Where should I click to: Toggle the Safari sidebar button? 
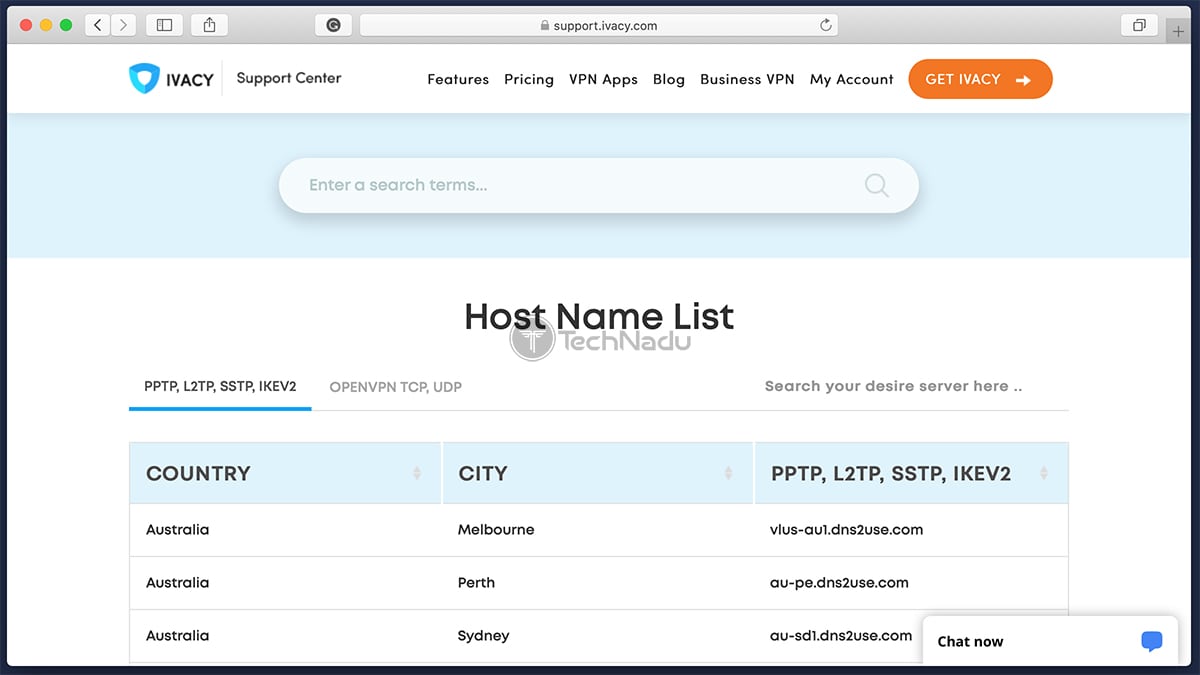click(x=165, y=25)
